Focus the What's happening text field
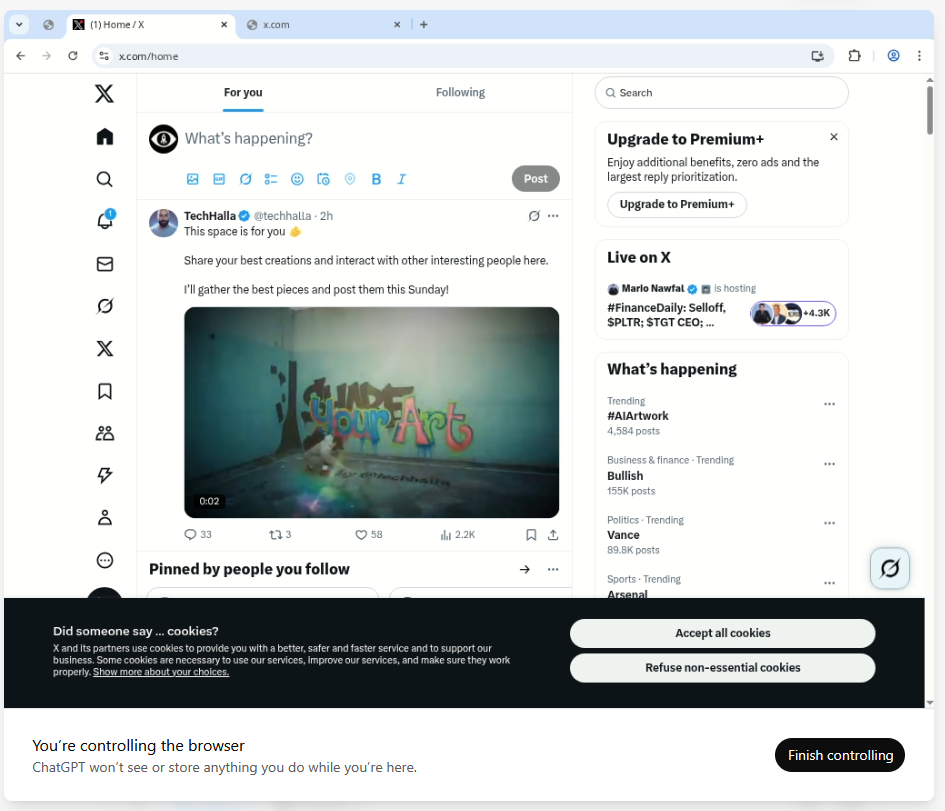 click(x=248, y=139)
